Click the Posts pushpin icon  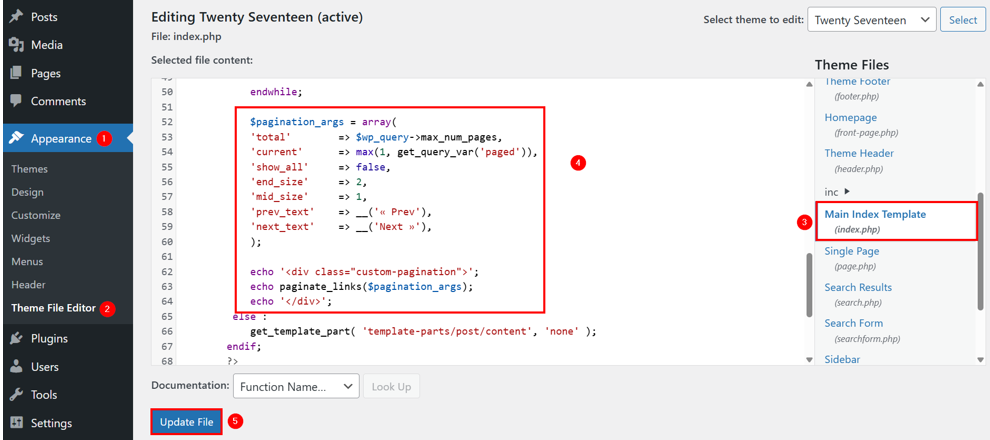tap(17, 18)
